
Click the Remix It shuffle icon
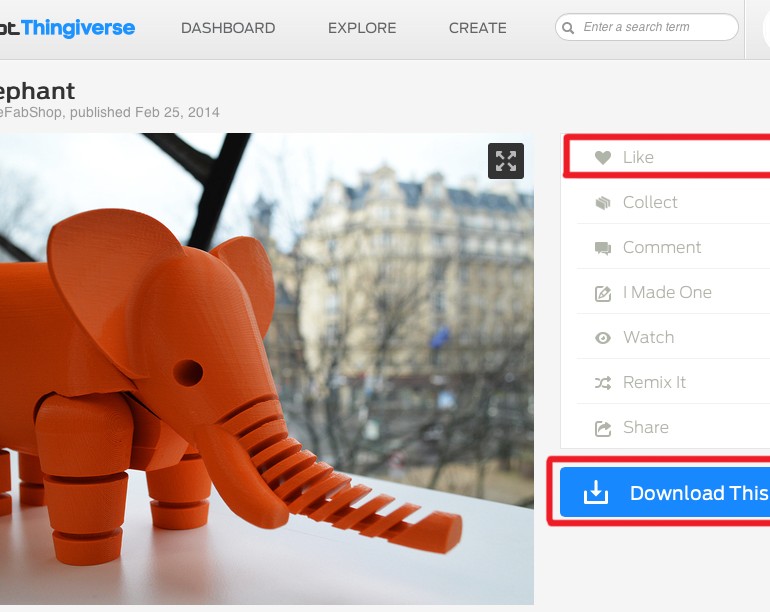(603, 383)
